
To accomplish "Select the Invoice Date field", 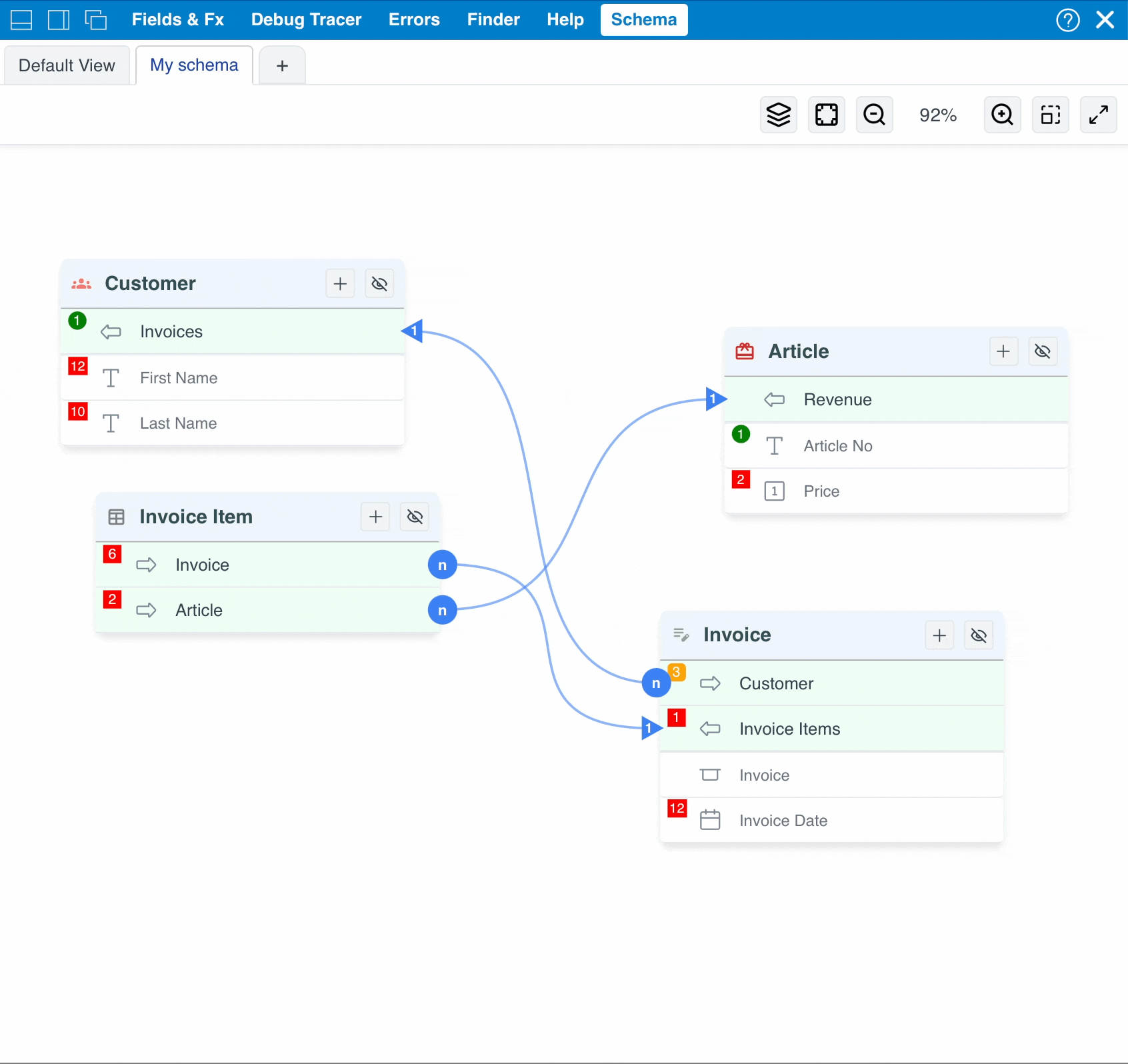I will [832, 821].
